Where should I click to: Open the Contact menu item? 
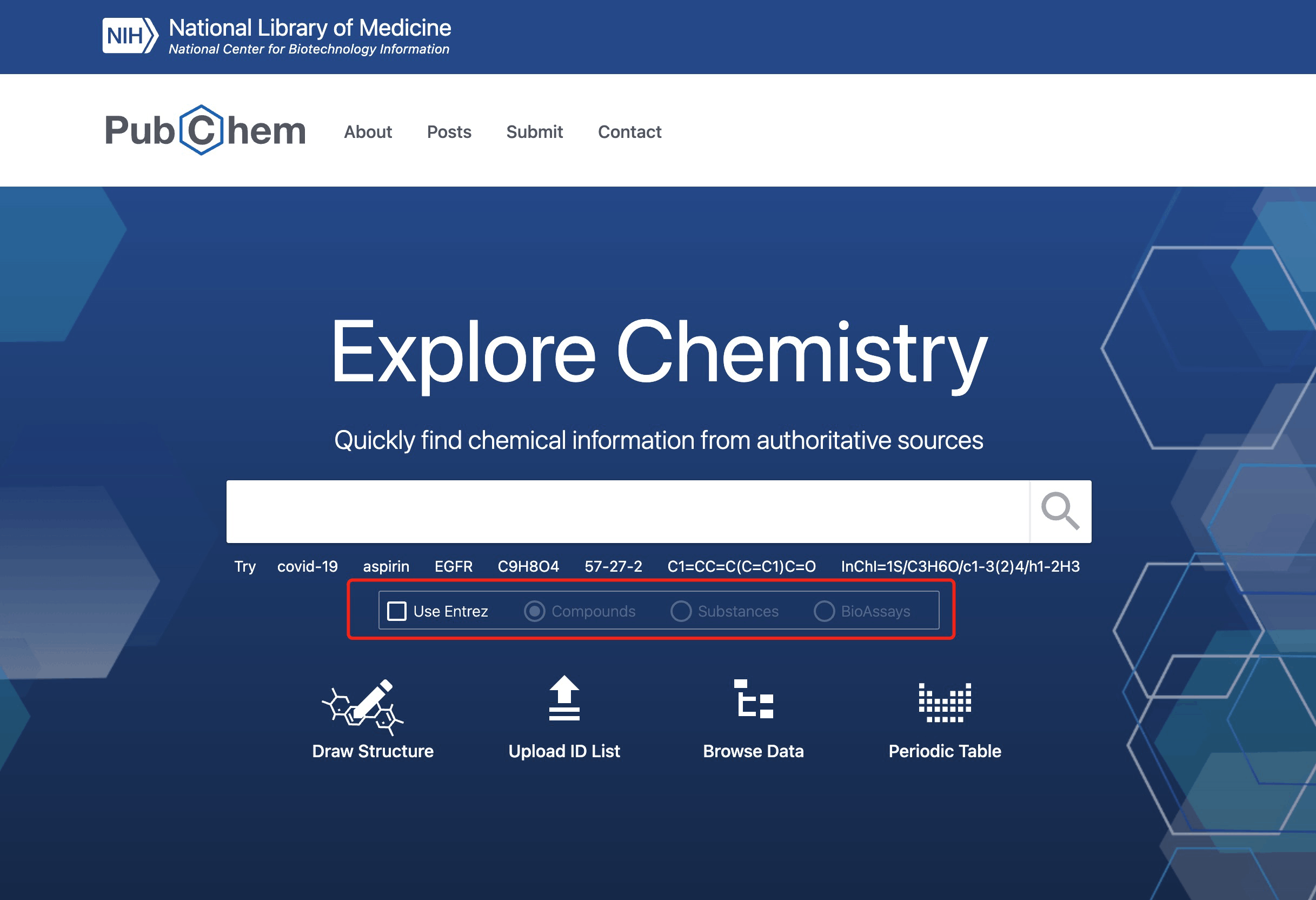[x=629, y=132]
